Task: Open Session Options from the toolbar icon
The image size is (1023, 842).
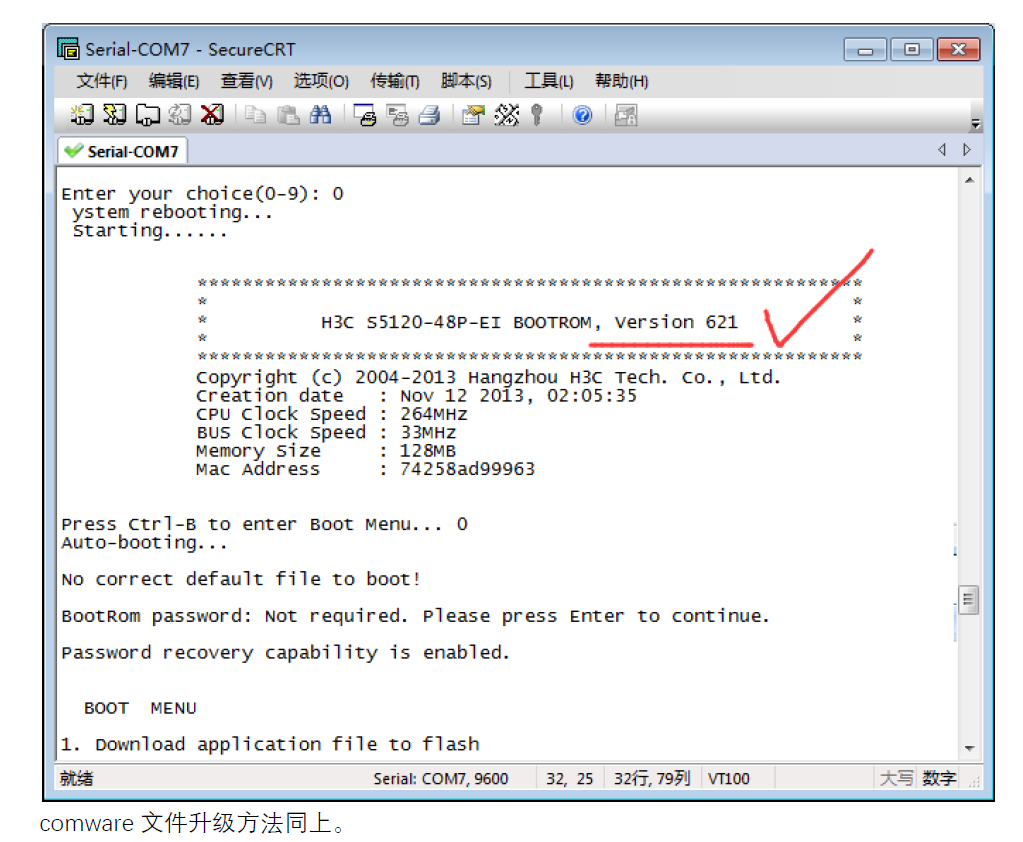Action: [473, 115]
